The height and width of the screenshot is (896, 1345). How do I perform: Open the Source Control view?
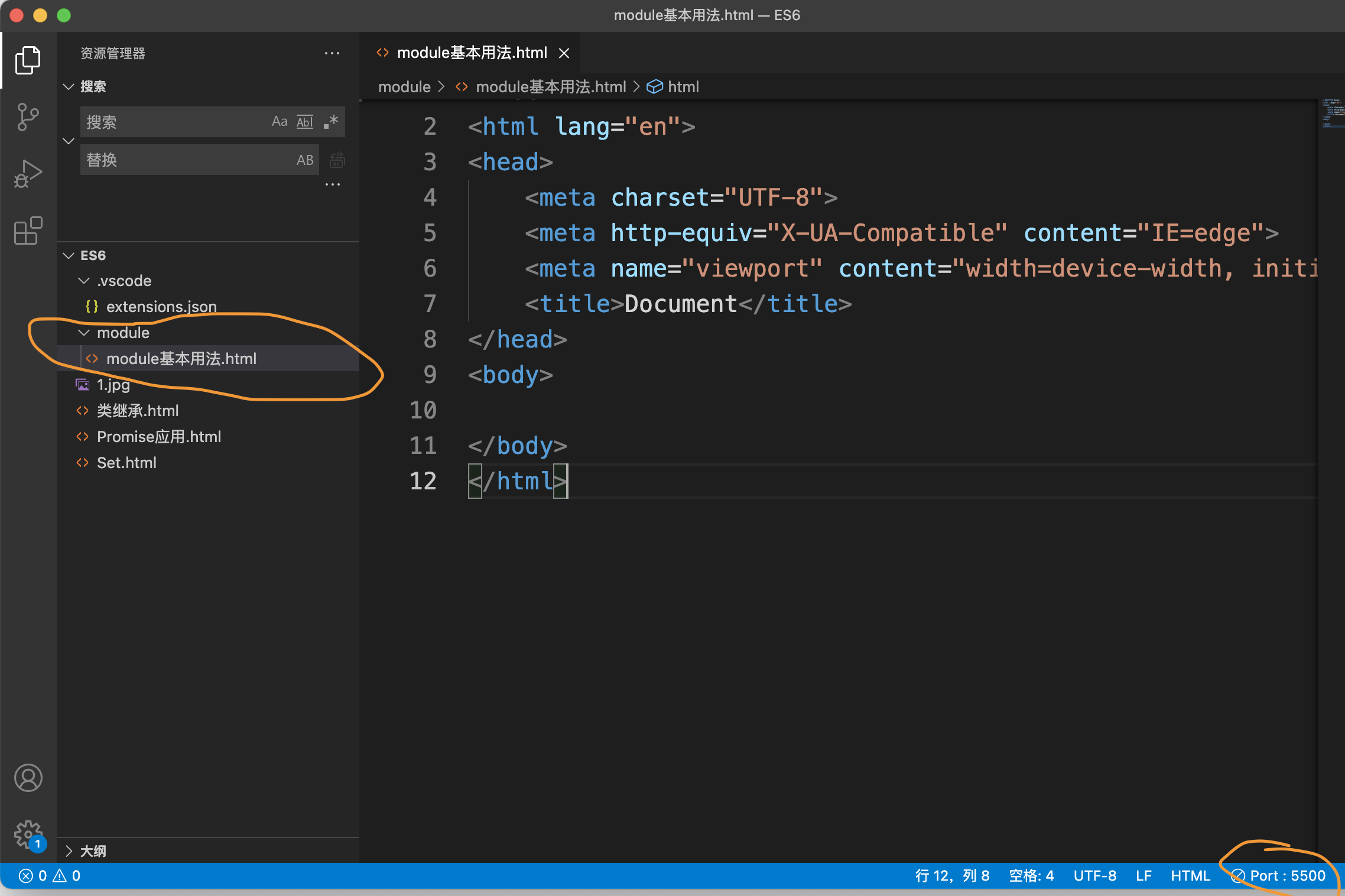click(x=28, y=117)
